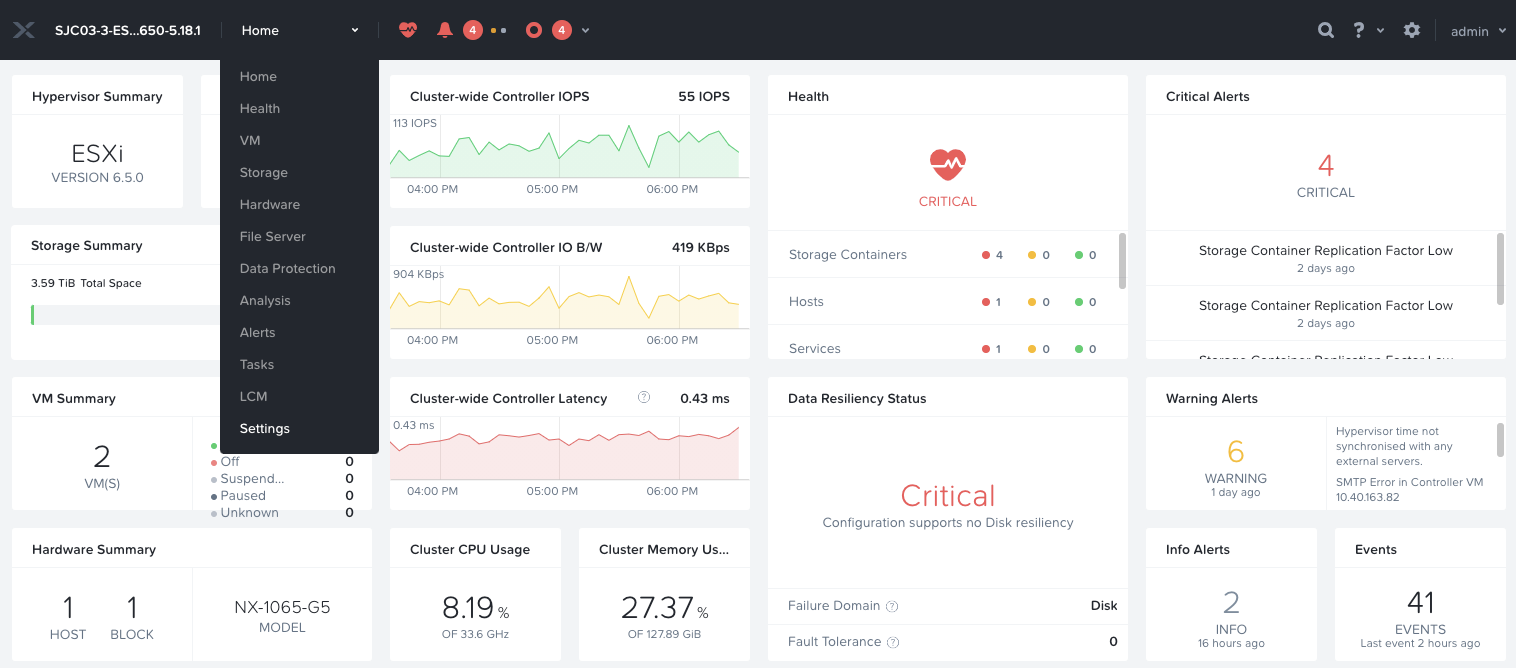Expand the Home view dropdown

300,30
